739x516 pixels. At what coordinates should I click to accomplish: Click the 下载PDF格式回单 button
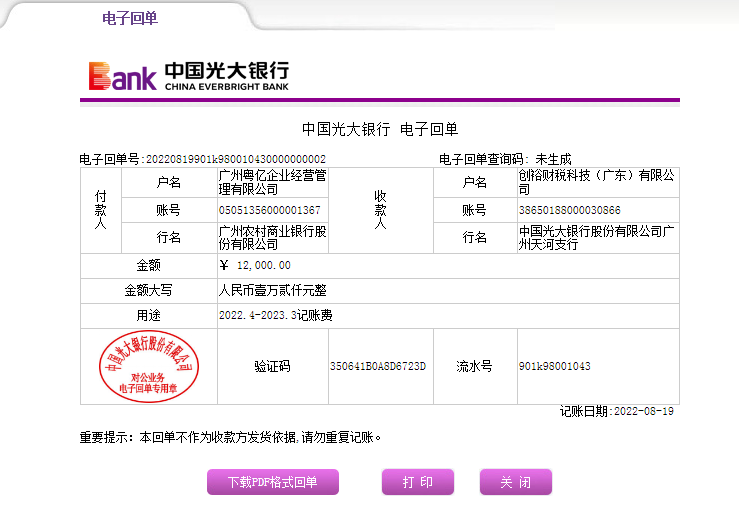click(273, 482)
